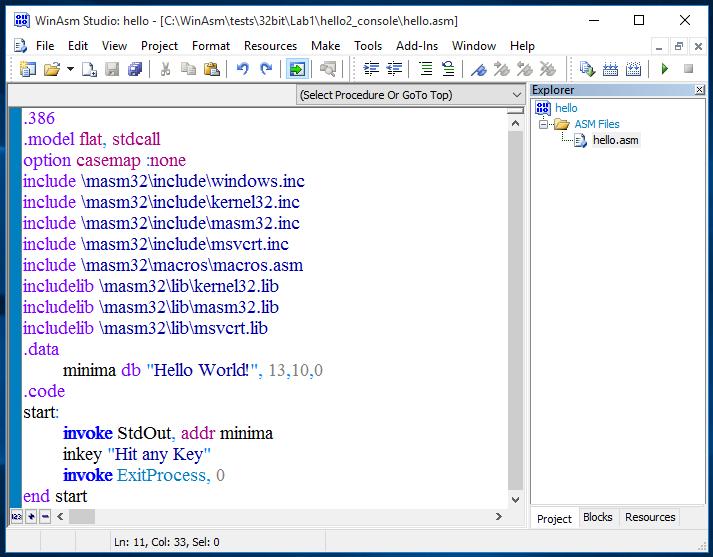Open the Tools menu
This screenshot has height=557, width=713.
coord(368,46)
